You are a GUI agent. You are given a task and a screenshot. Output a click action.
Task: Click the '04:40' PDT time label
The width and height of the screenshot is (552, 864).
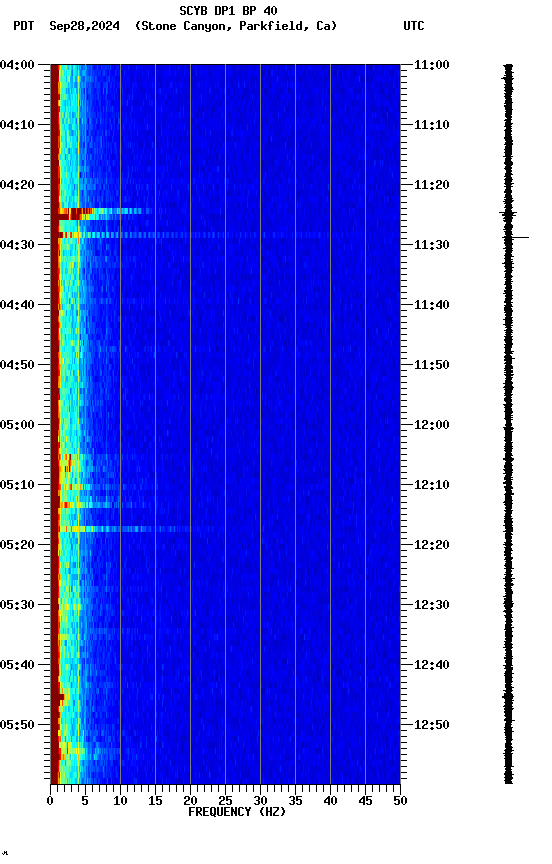point(17,305)
